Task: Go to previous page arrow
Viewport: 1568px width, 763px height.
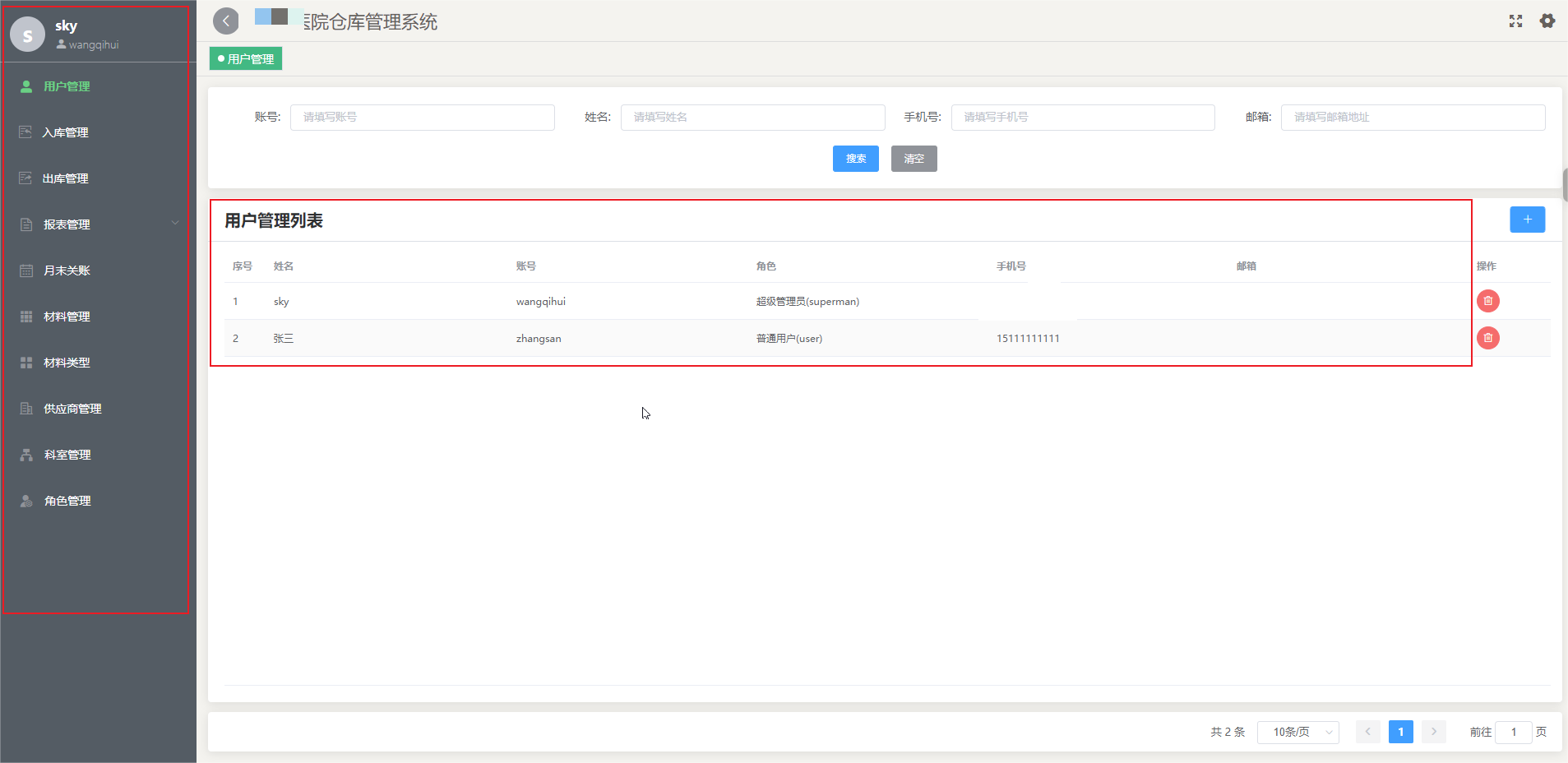Action: pos(1368,732)
